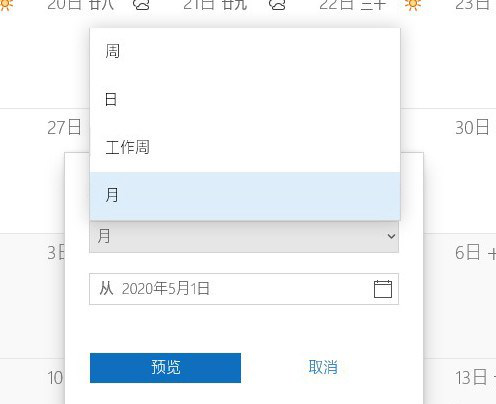Select the 30日 day cell
This screenshot has height=404, width=496.
[472, 128]
